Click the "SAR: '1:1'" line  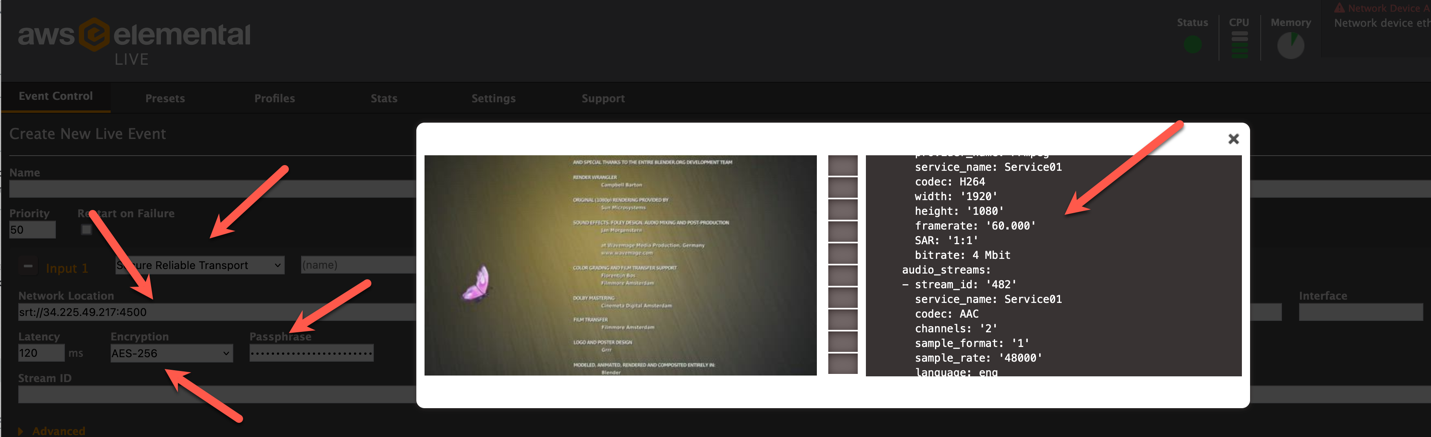[x=949, y=241]
